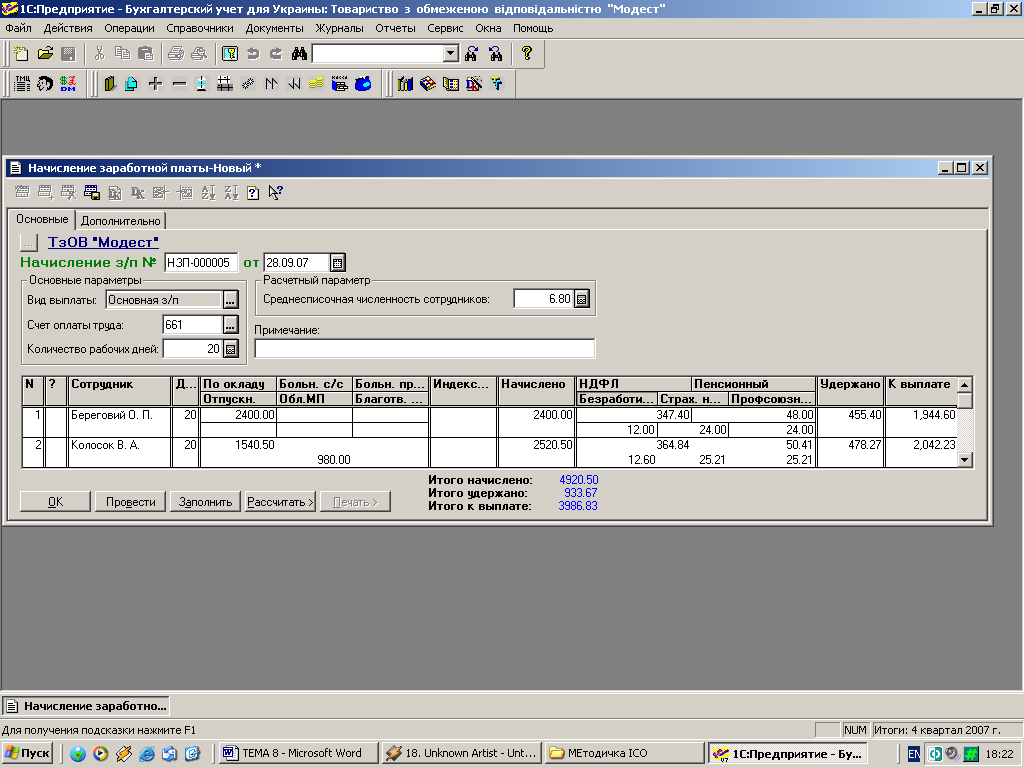The image size is (1024, 768).
Task: Select the Береговий О. П. row cell
Action: (x=119, y=422)
